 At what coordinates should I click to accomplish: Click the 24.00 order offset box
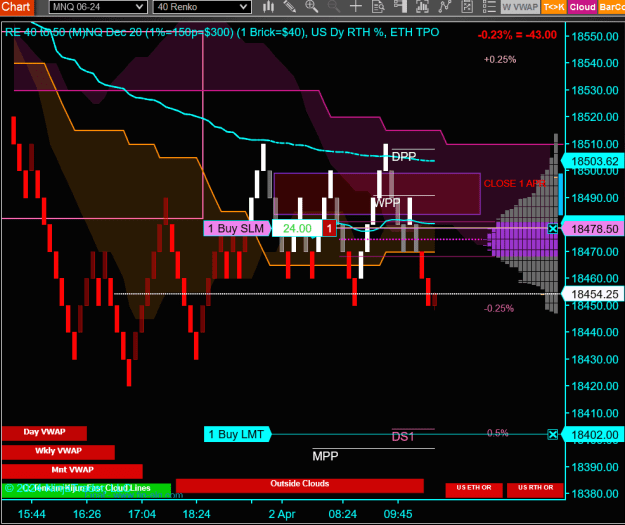pos(297,228)
